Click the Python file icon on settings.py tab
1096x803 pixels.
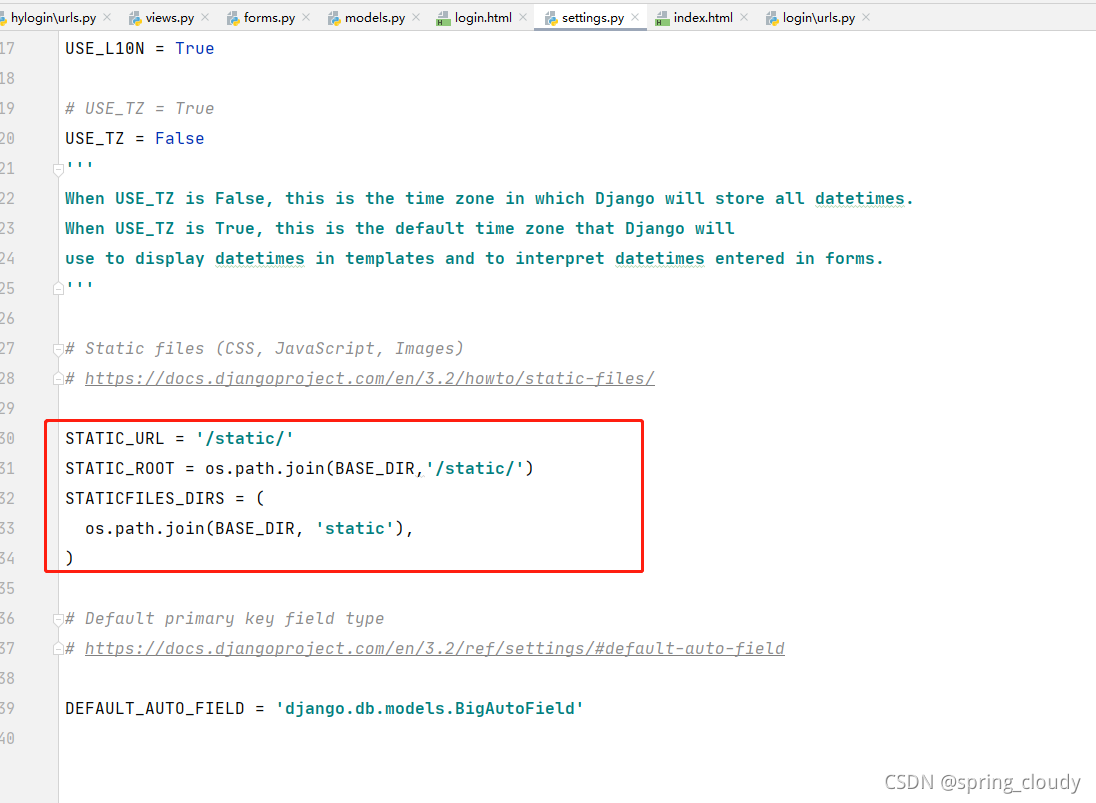(551, 18)
